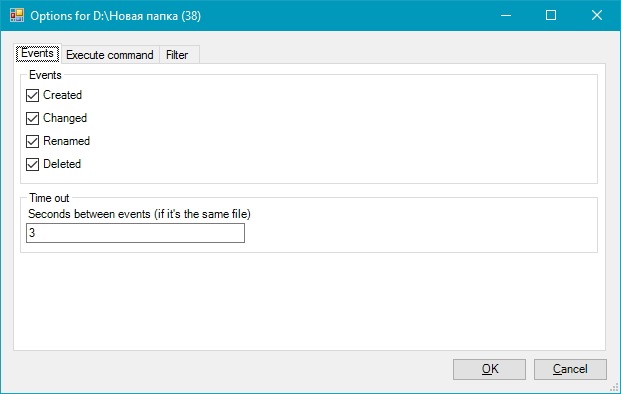This screenshot has width=621, height=394.
Task: Disable the Renamed event checkbox
Action: [x=32, y=141]
